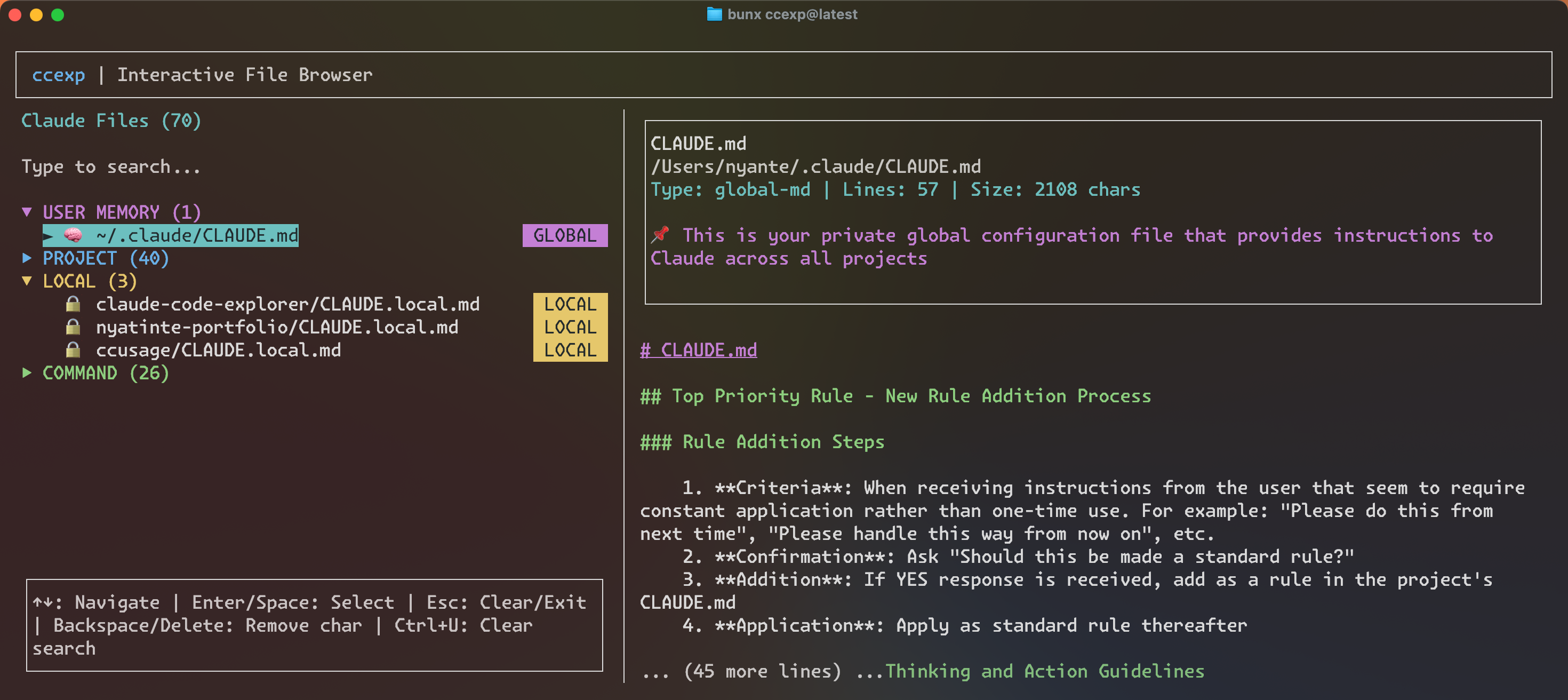The width and height of the screenshot is (1568, 700).
Task: Collapse the USER MEMORY group triangle
Action: tap(27, 212)
